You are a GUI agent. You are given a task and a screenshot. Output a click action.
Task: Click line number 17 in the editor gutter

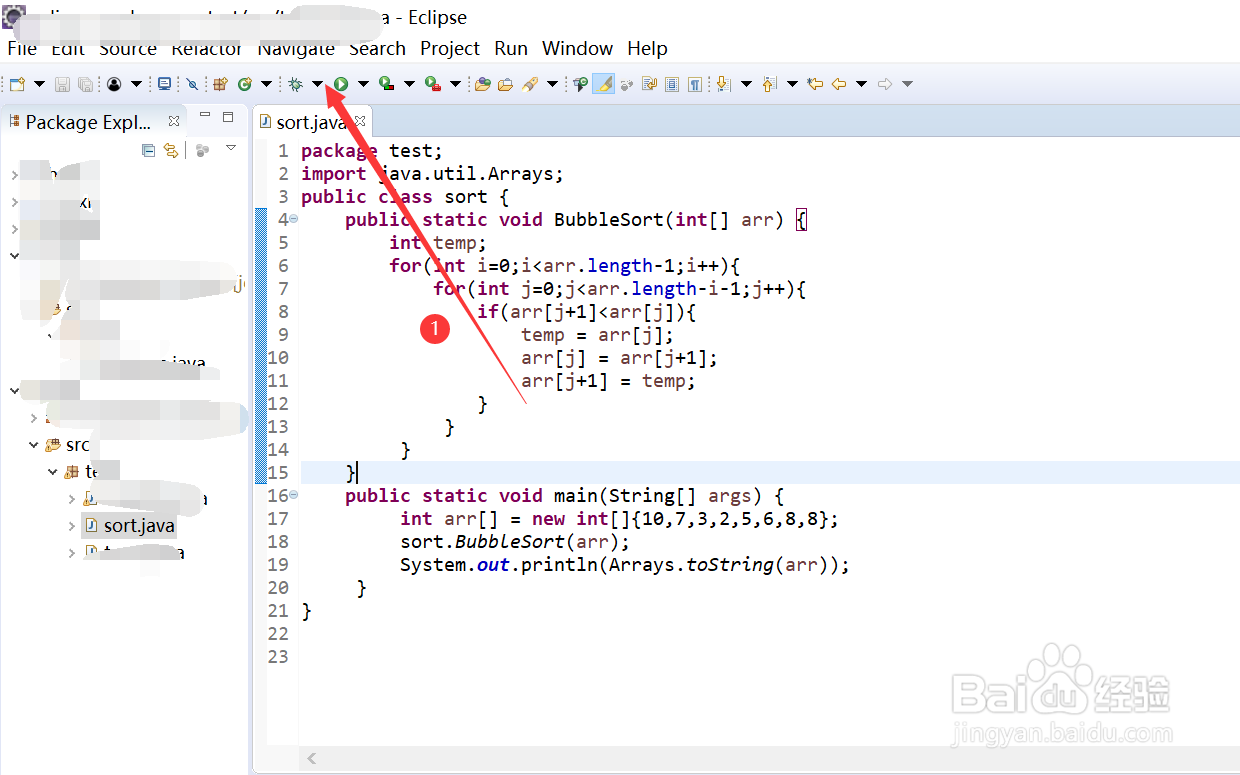[x=278, y=518]
